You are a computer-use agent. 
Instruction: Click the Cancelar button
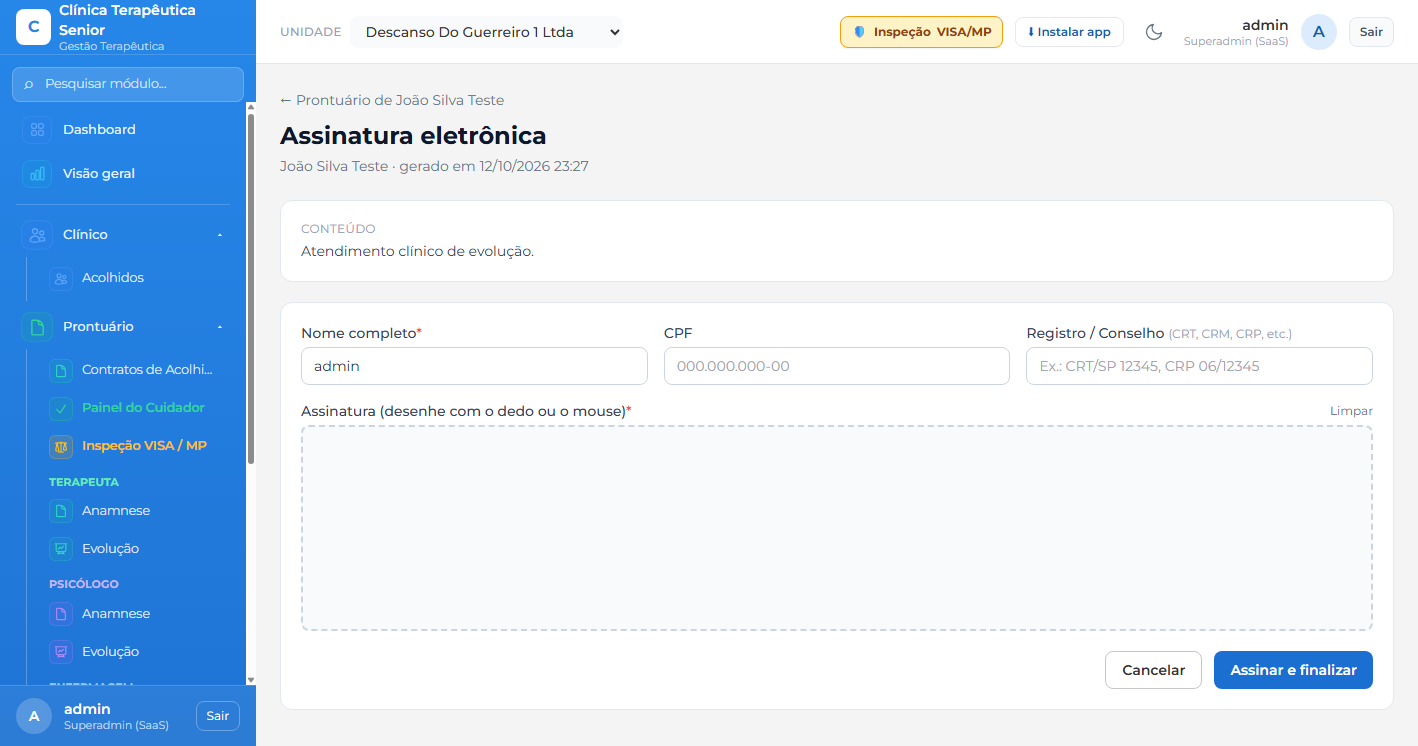coord(1153,670)
